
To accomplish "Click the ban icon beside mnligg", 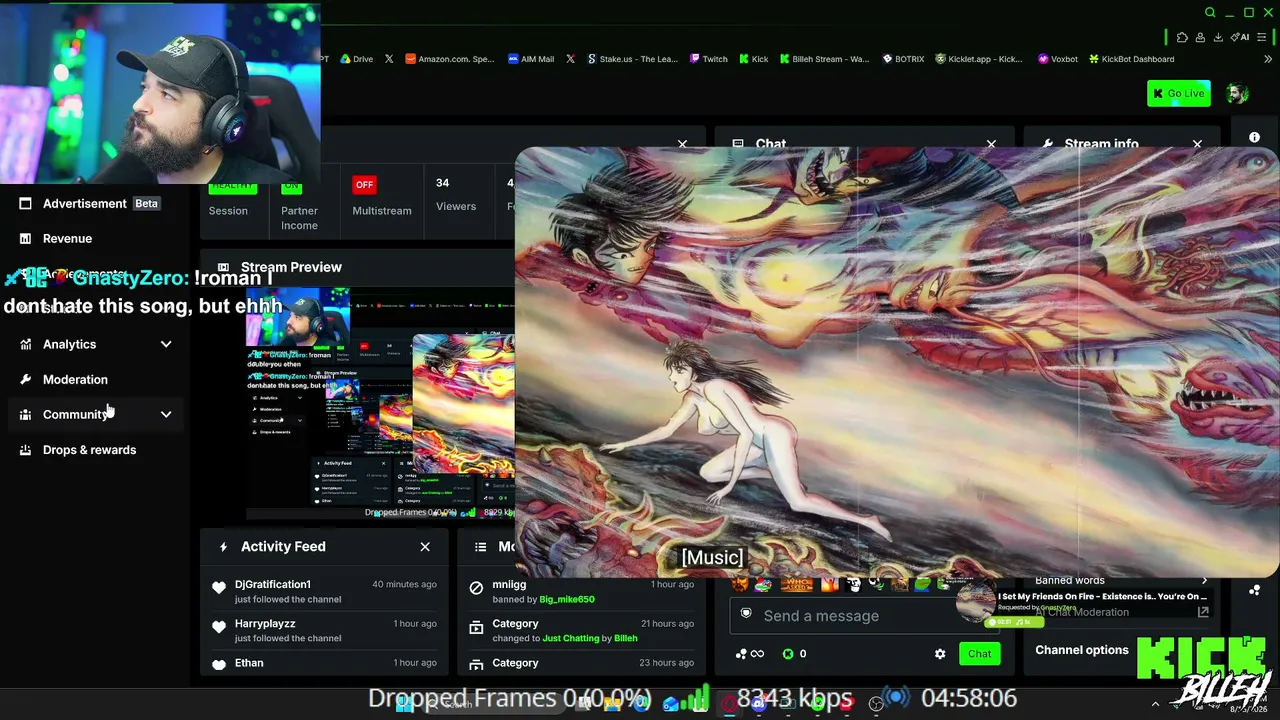I will click(x=476, y=588).
